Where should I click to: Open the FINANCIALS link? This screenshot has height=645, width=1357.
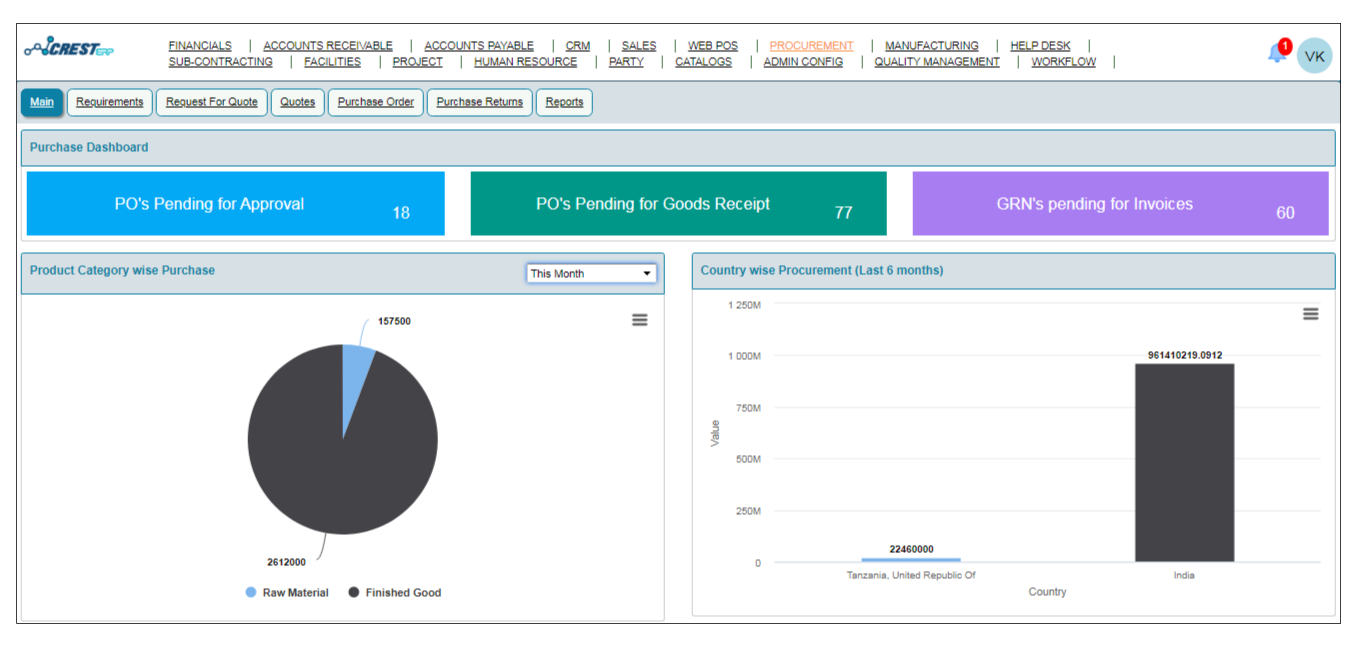200,45
